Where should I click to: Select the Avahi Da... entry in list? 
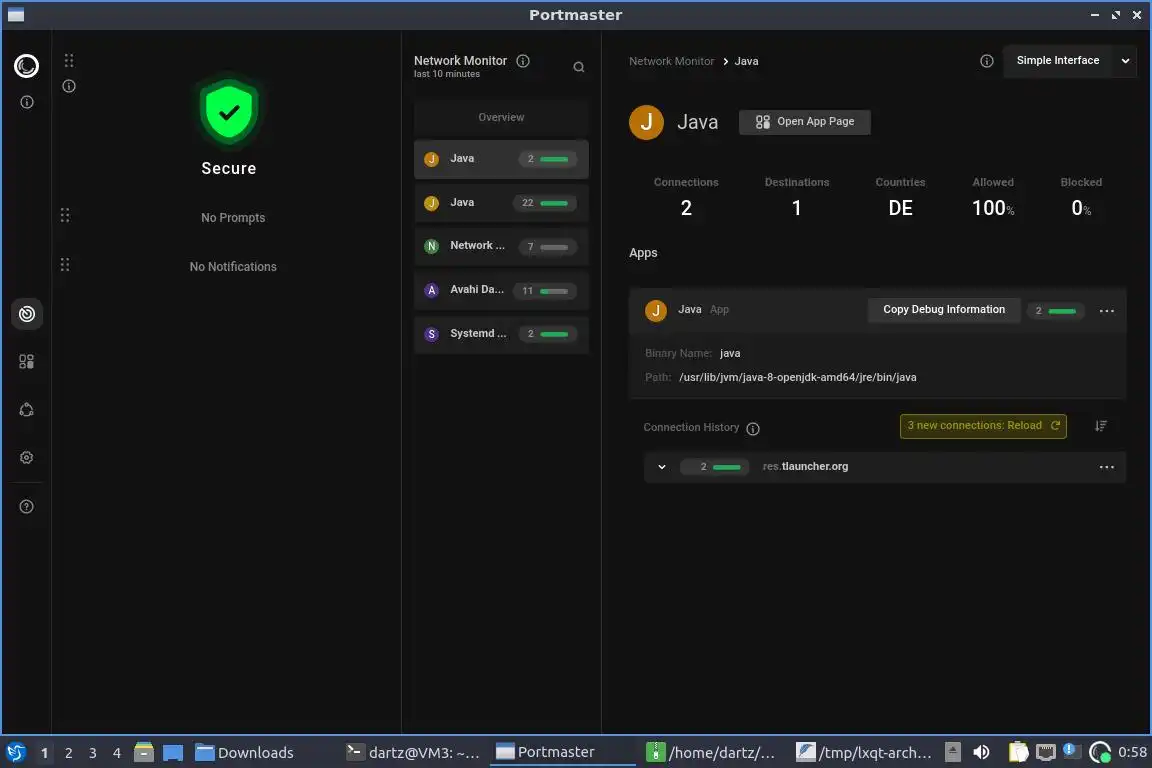[501, 290]
